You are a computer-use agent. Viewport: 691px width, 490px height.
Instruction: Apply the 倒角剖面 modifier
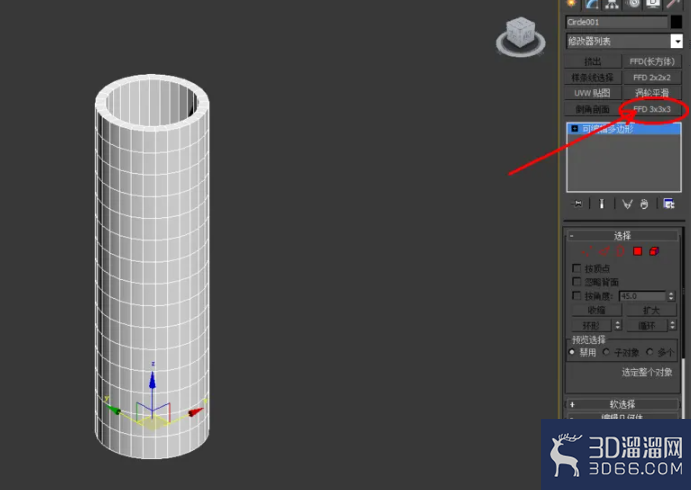pos(593,109)
